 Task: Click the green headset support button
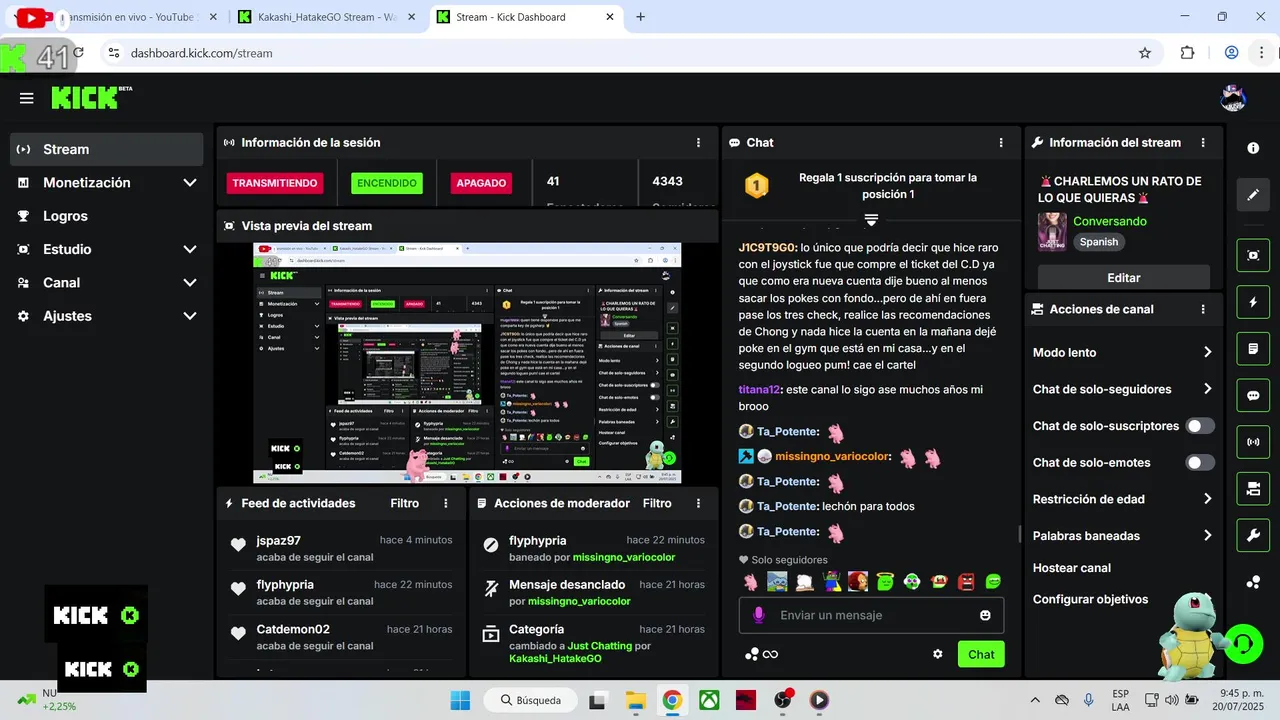pos(1243,643)
